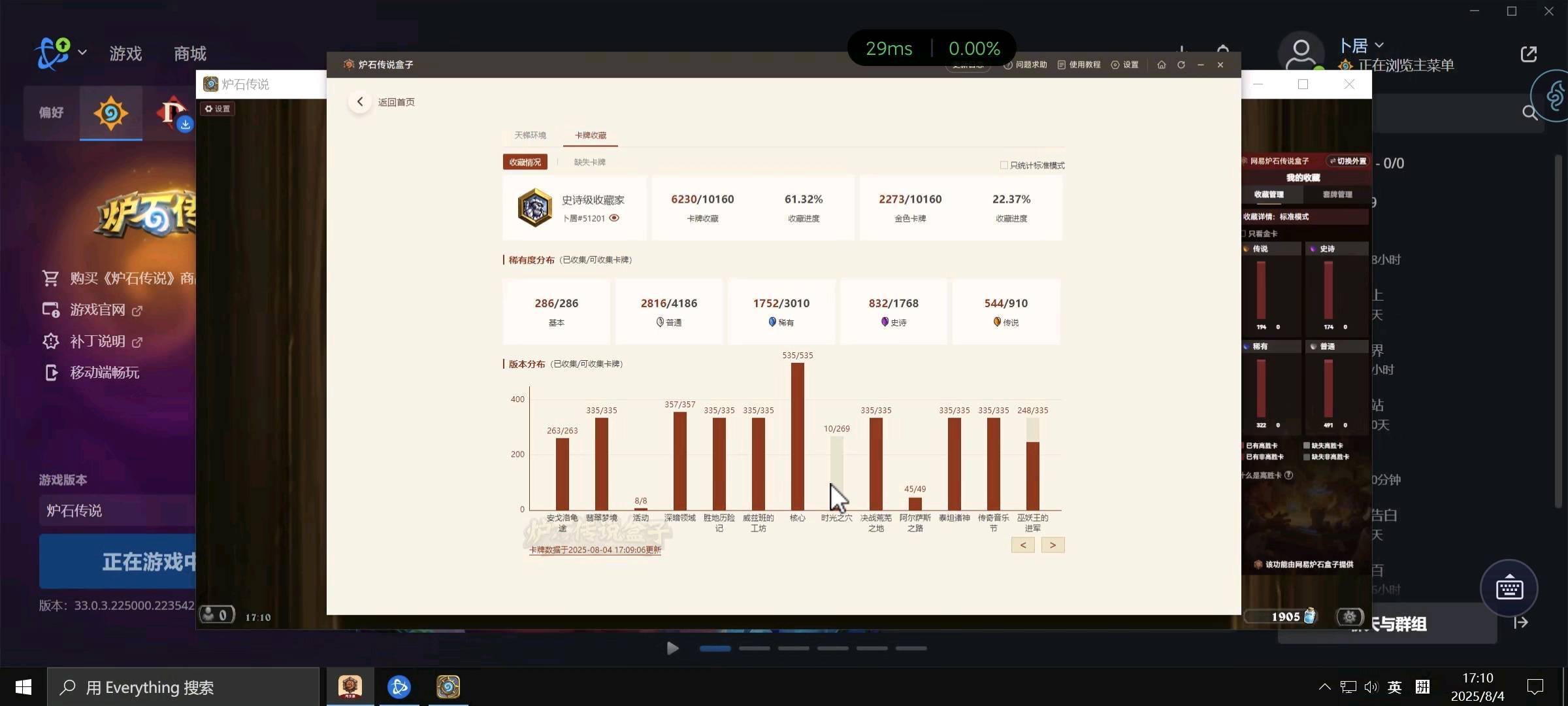Image resolution: width=1568 pixels, height=706 pixels.
Task: Expand the system tray hidden icons arrow
Action: 1324,687
